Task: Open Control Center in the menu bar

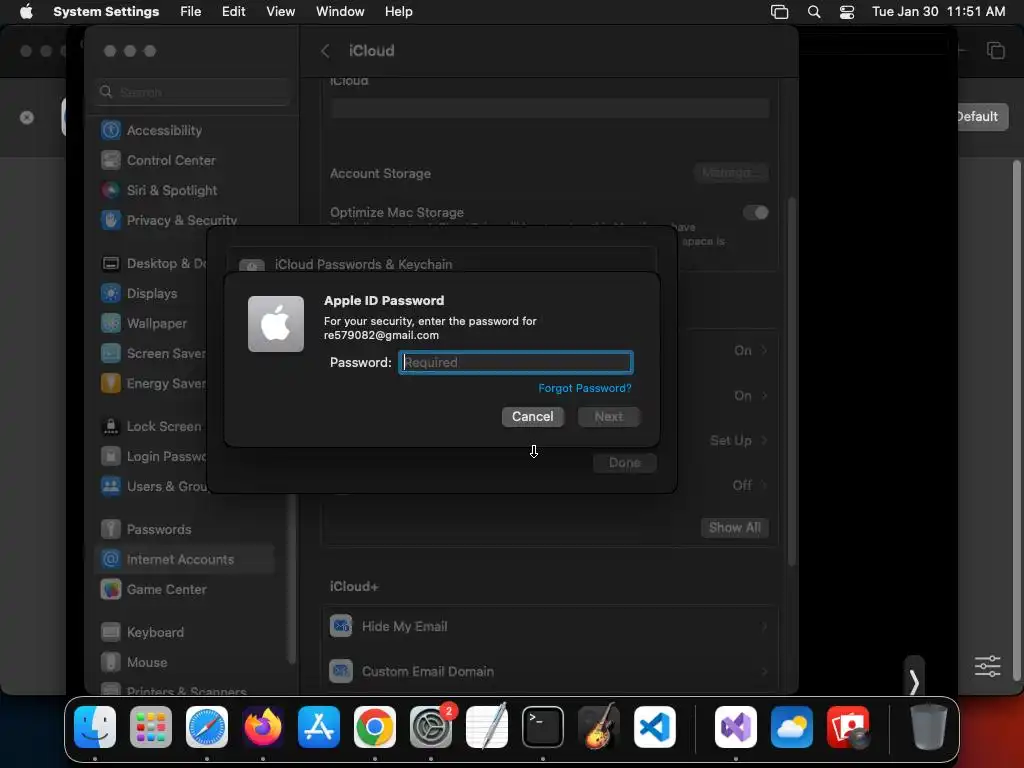Action: pyautogui.click(x=847, y=12)
